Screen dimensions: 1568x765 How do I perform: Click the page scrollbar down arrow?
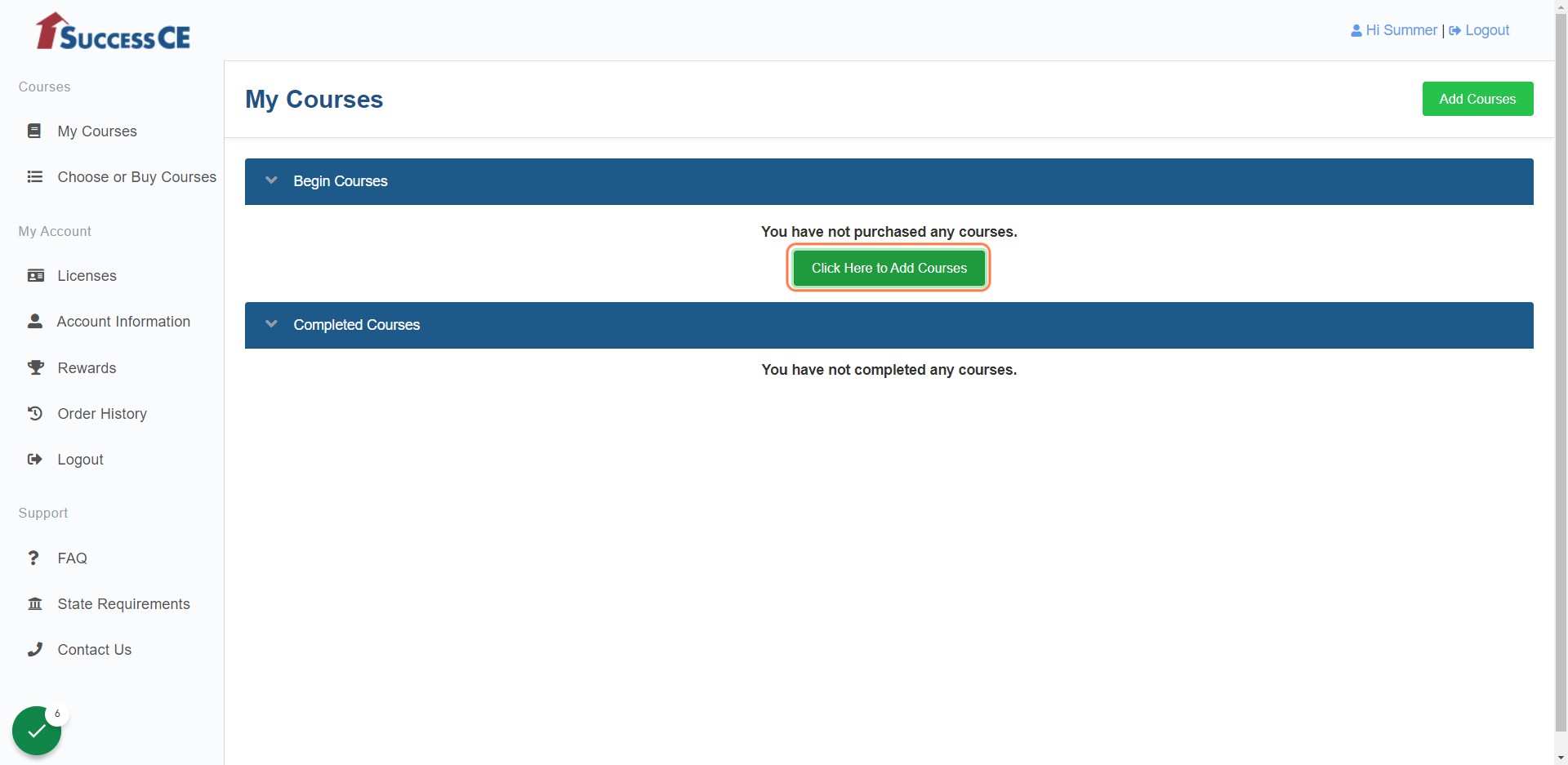pos(1561,758)
